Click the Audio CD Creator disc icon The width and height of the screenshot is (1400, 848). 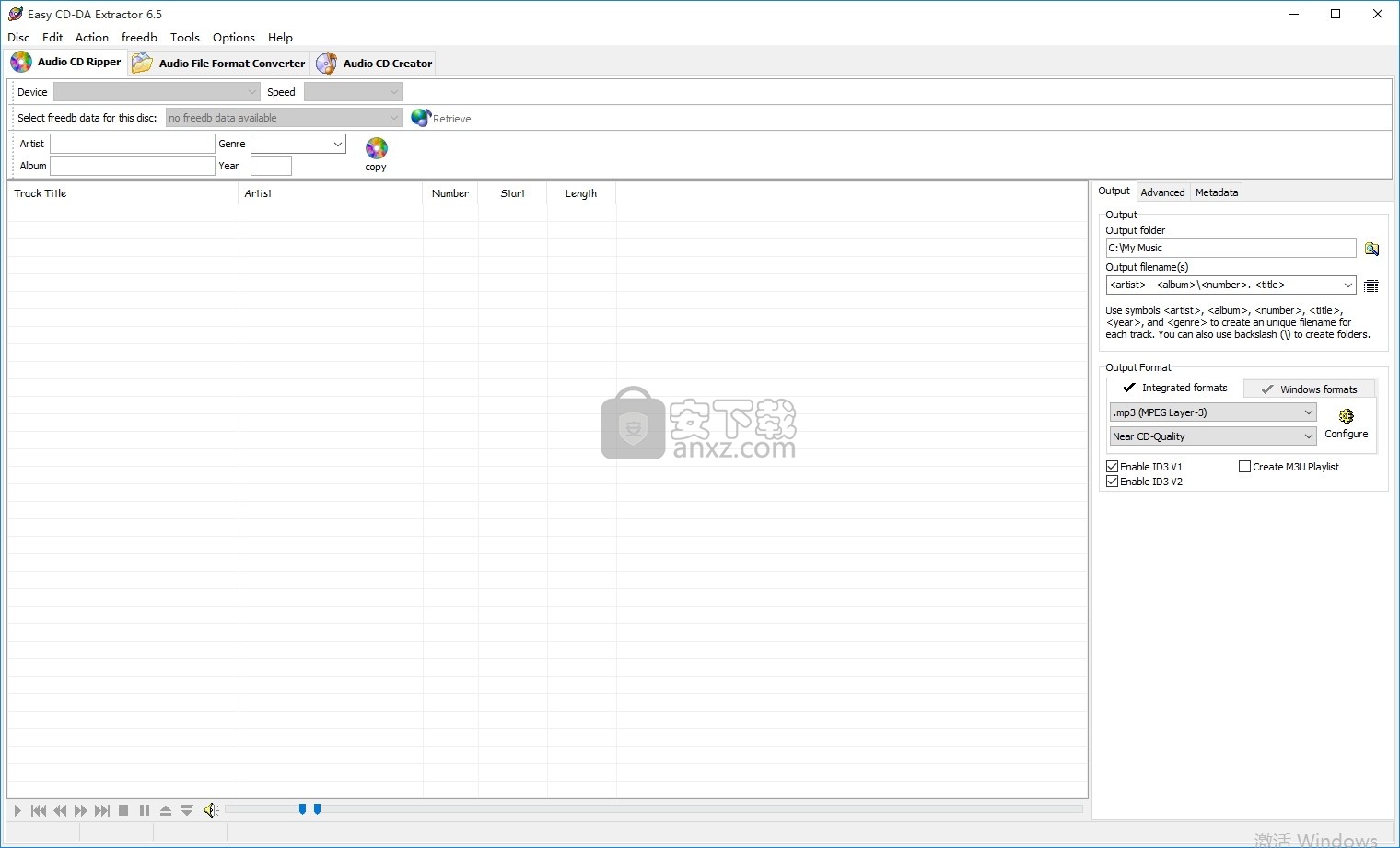(x=326, y=63)
